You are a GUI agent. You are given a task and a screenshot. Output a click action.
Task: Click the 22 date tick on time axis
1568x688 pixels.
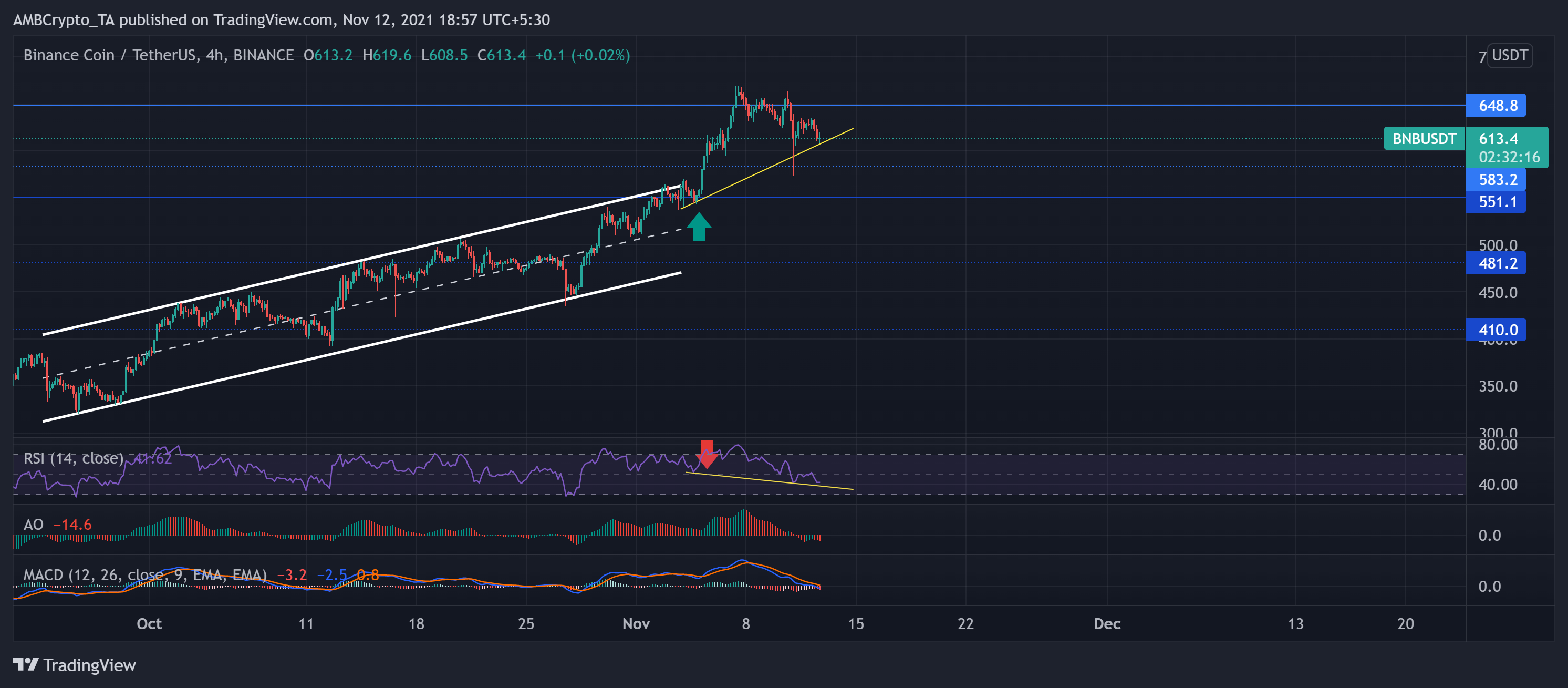965,623
